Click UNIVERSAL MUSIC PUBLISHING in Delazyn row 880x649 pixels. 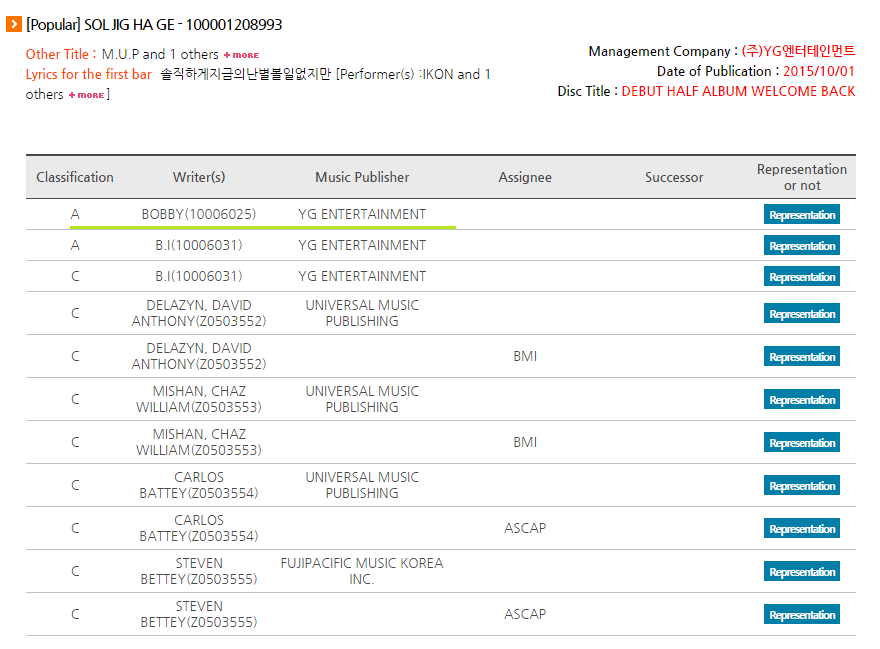(x=362, y=313)
